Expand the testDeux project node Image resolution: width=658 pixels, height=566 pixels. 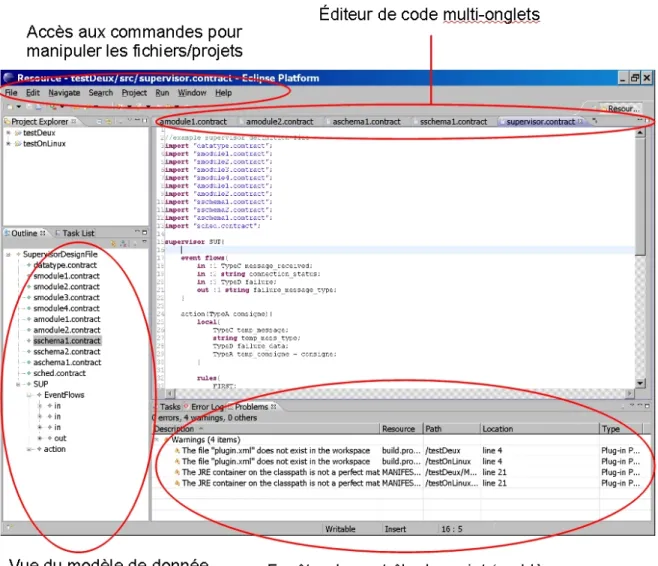[8, 133]
